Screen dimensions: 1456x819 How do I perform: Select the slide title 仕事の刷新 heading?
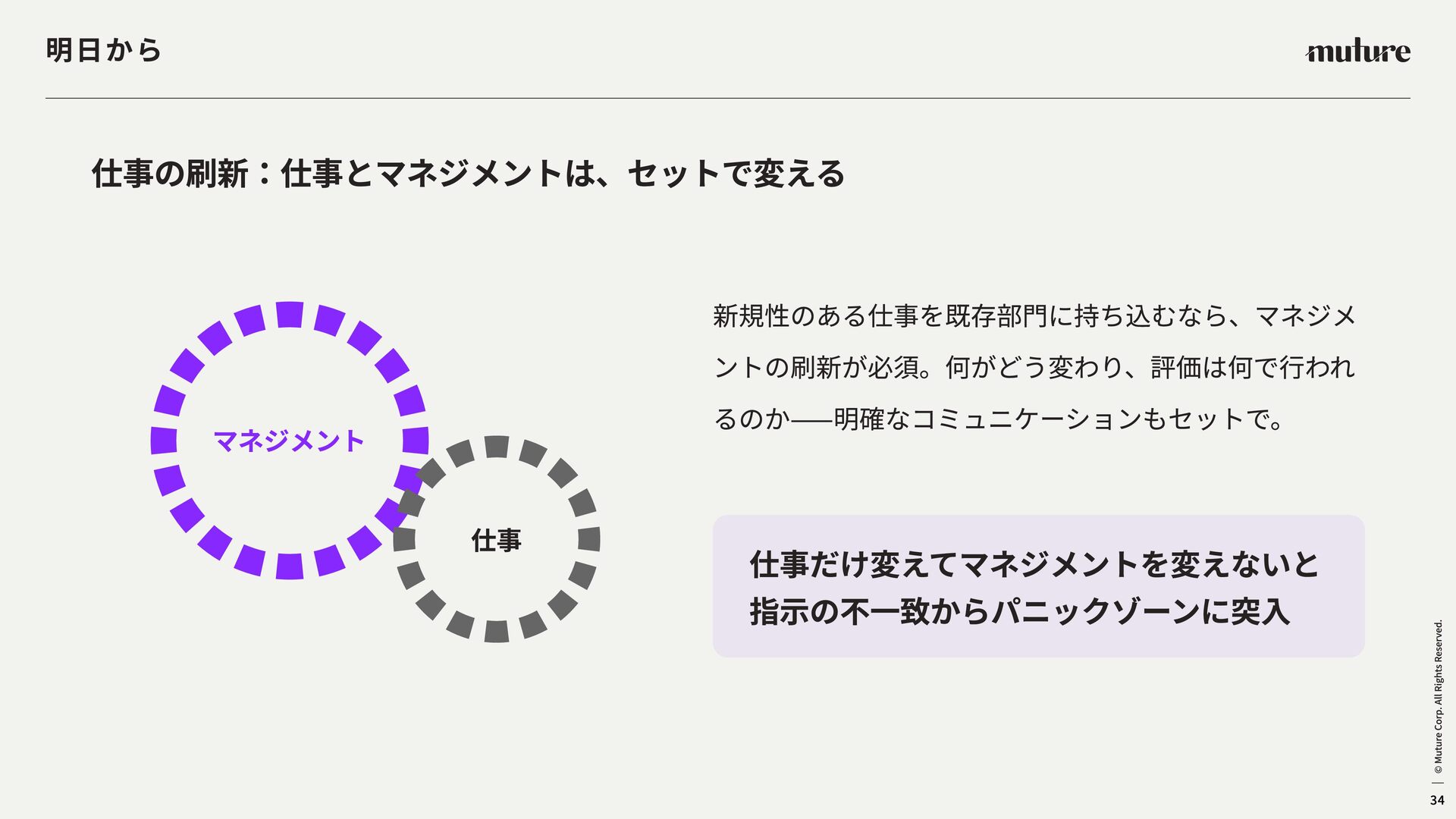tap(468, 174)
